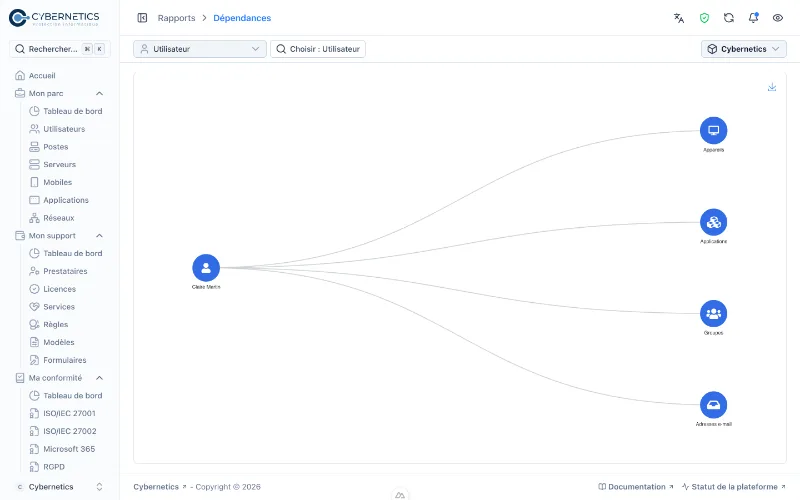Go to Accueil

coord(42,76)
